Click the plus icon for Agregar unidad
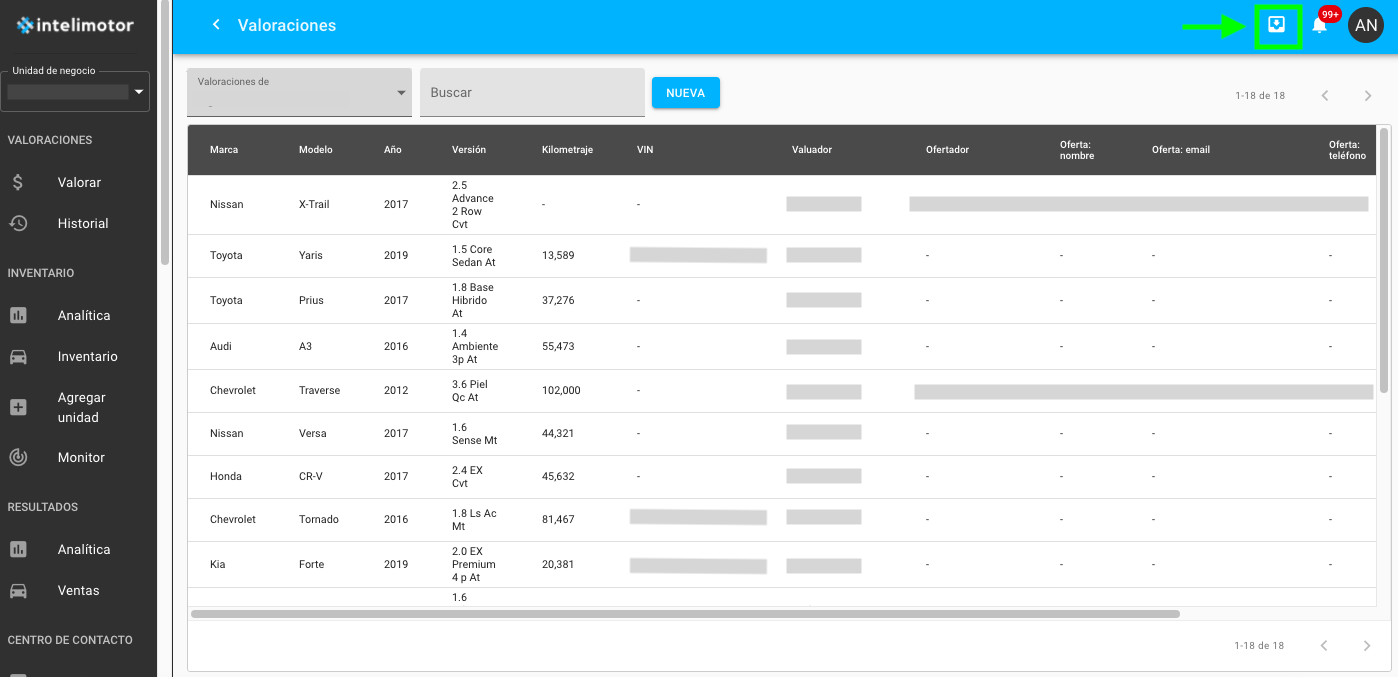Image resolution: width=1398 pixels, height=677 pixels. [18, 407]
